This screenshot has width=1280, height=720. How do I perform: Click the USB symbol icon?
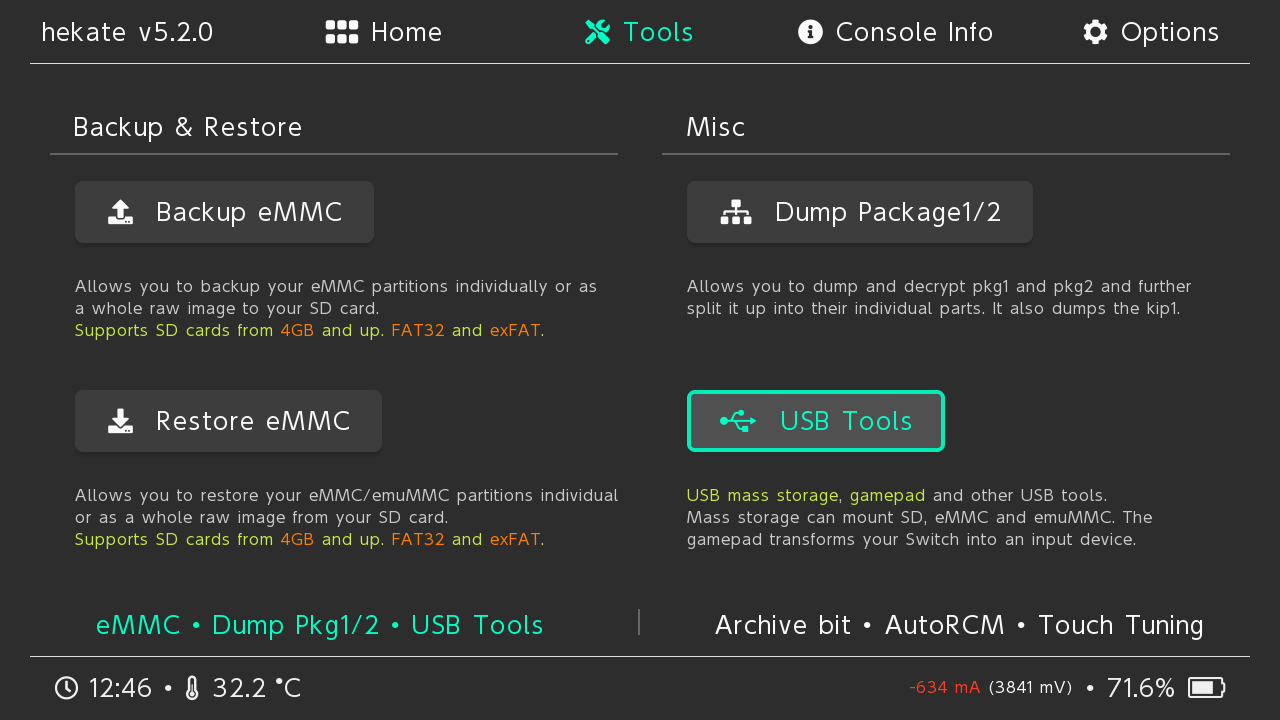tap(738, 421)
